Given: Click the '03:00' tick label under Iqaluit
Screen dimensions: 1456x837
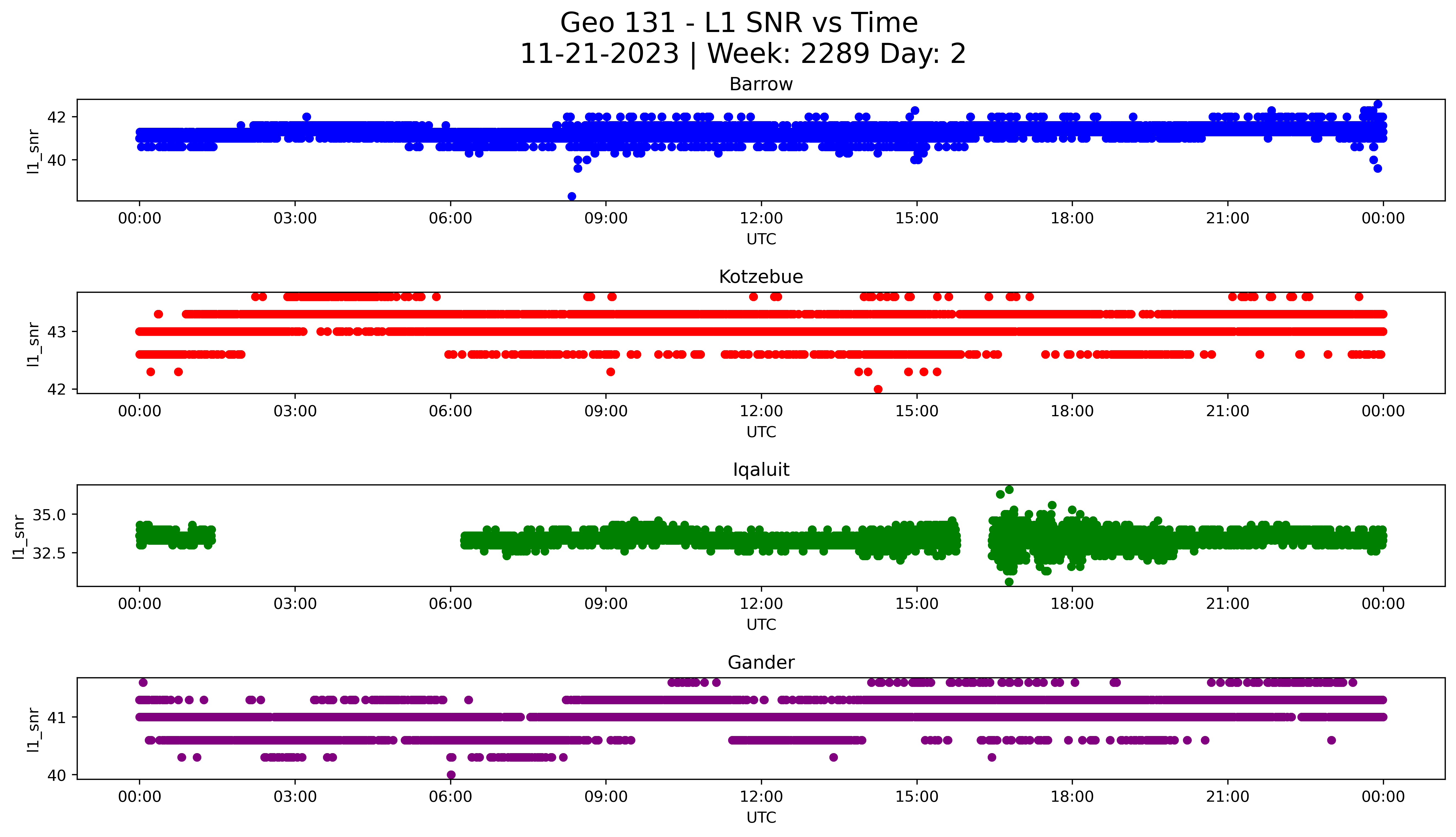Looking at the screenshot, I should pos(295,604).
